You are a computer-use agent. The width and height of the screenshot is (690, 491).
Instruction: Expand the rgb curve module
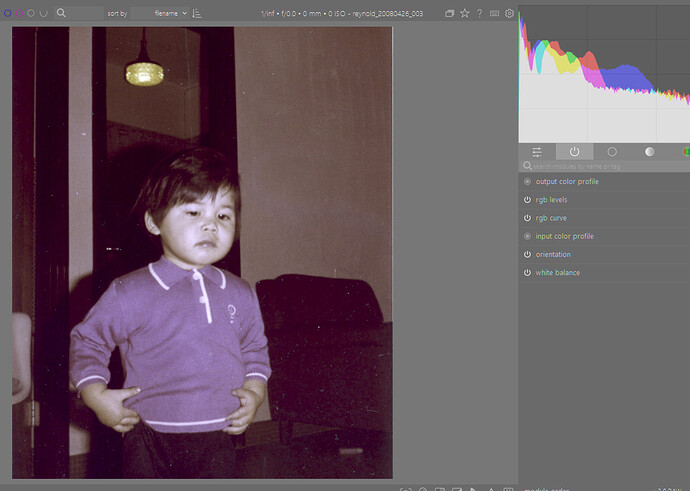tap(551, 218)
